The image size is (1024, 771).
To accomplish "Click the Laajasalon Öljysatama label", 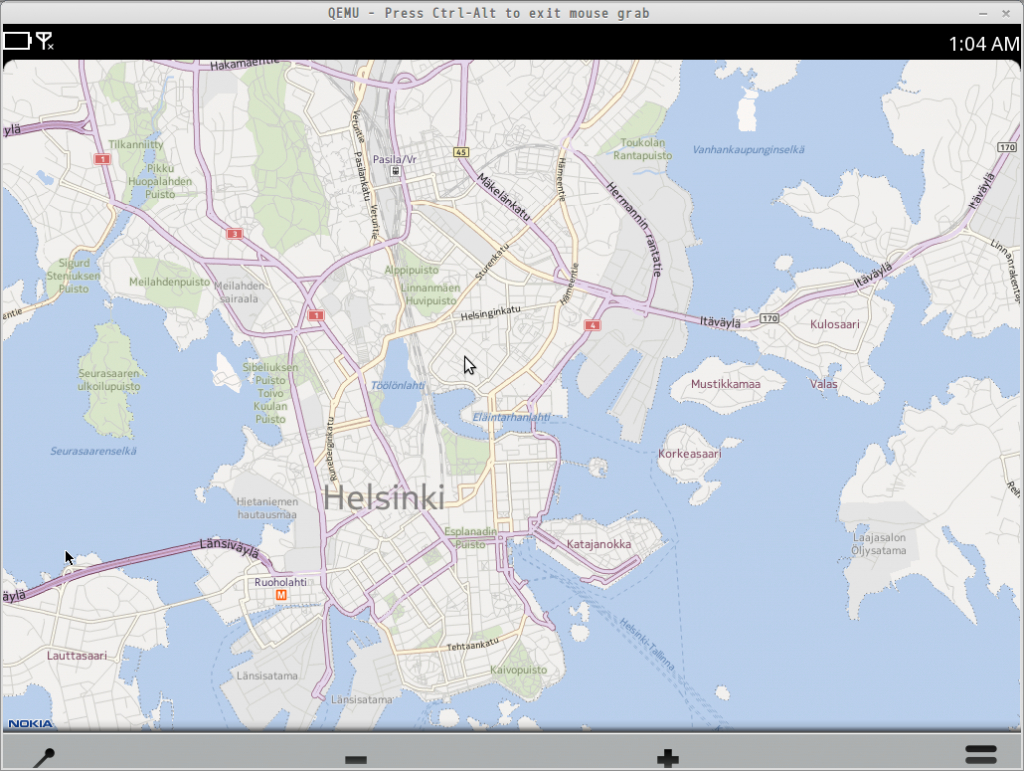I will click(x=879, y=544).
